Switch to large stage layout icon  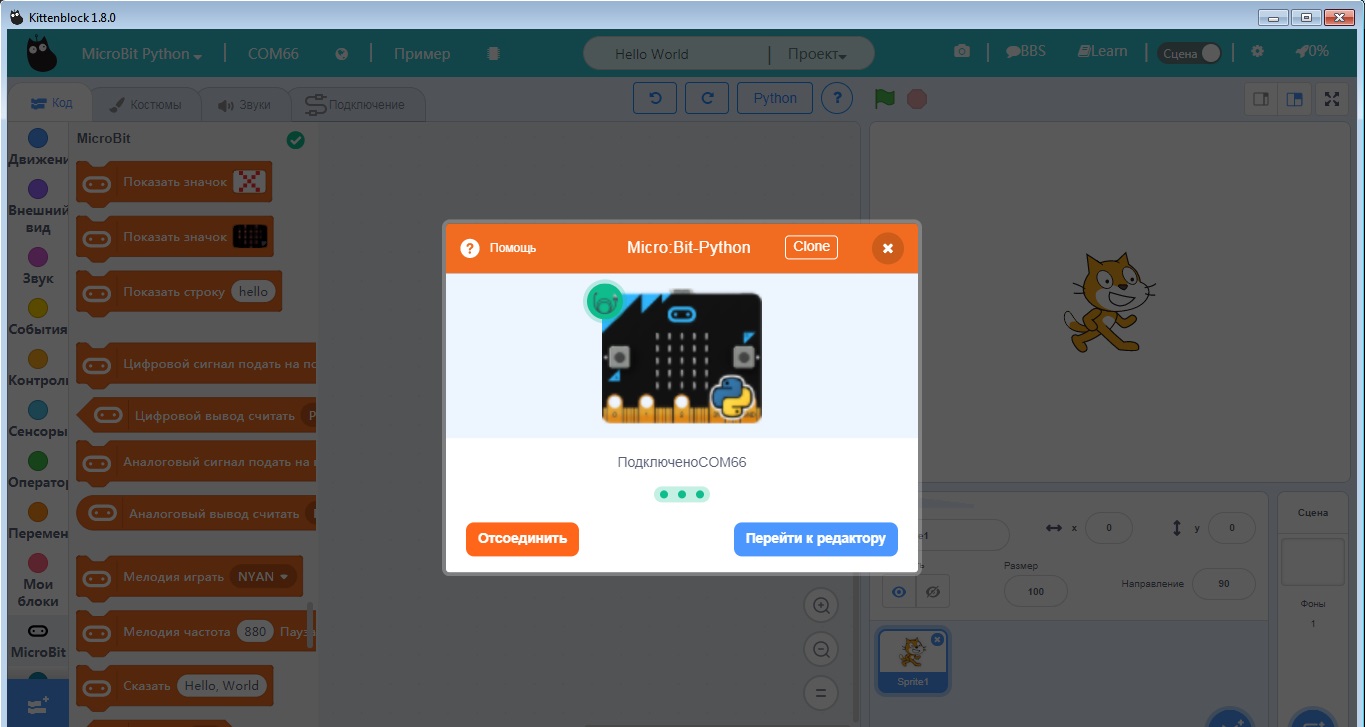click(1295, 99)
